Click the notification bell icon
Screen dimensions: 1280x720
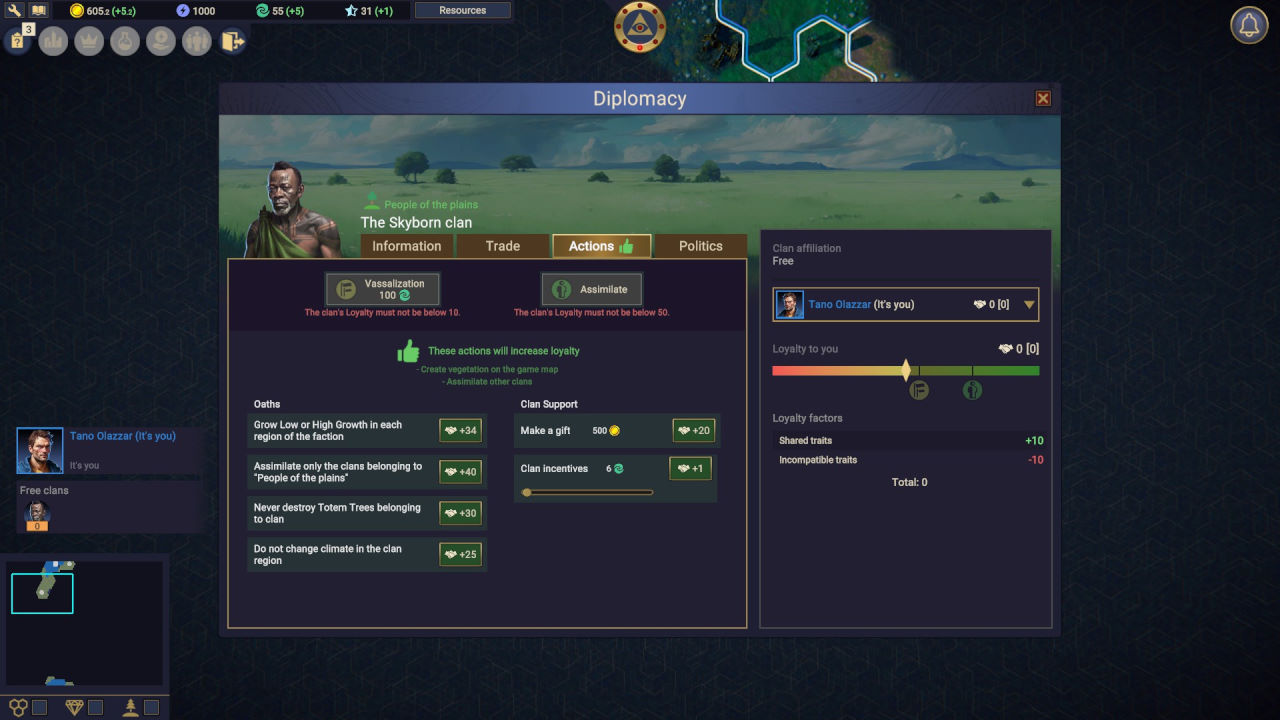pos(1248,26)
